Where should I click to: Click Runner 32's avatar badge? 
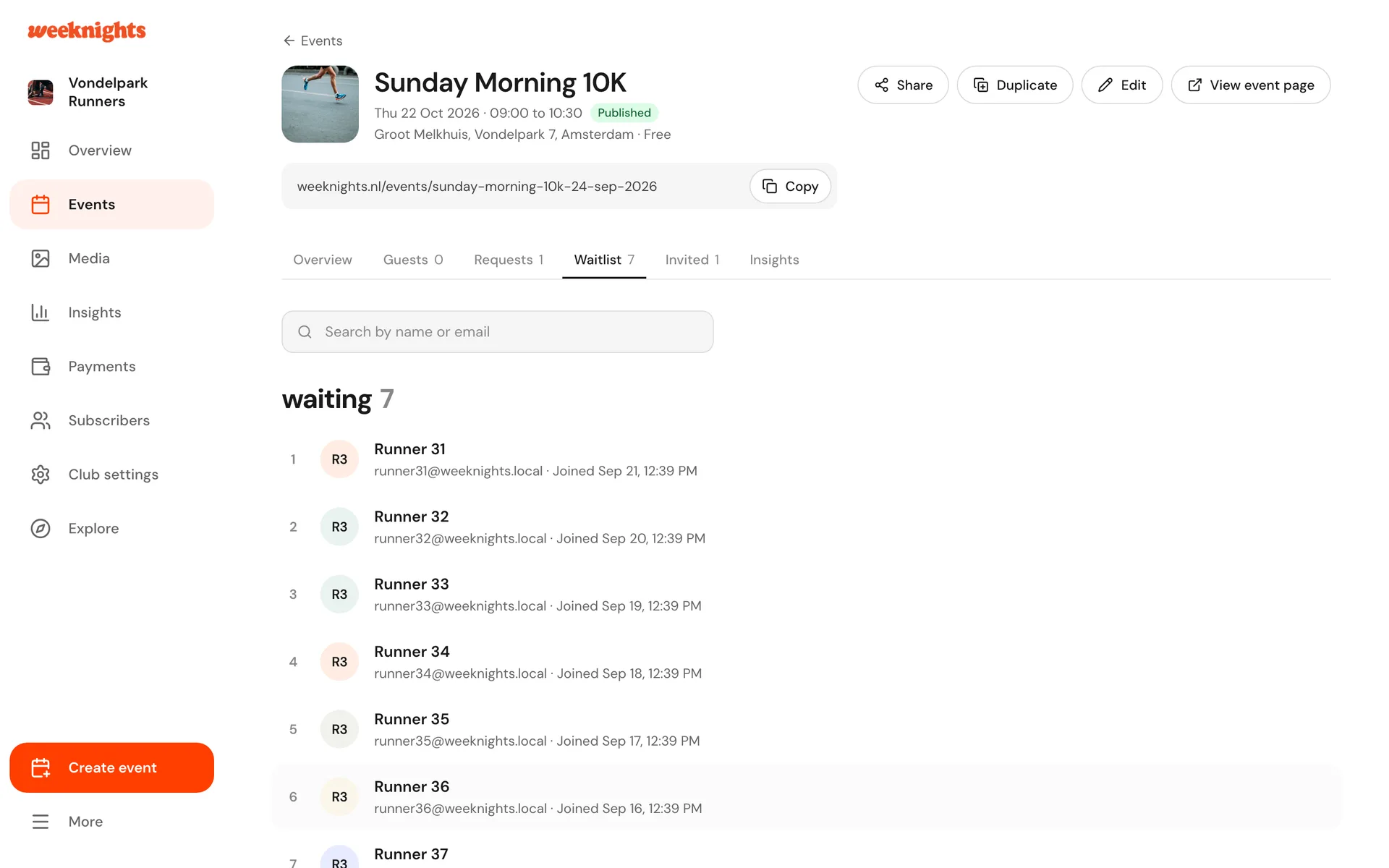pos(339,527)
